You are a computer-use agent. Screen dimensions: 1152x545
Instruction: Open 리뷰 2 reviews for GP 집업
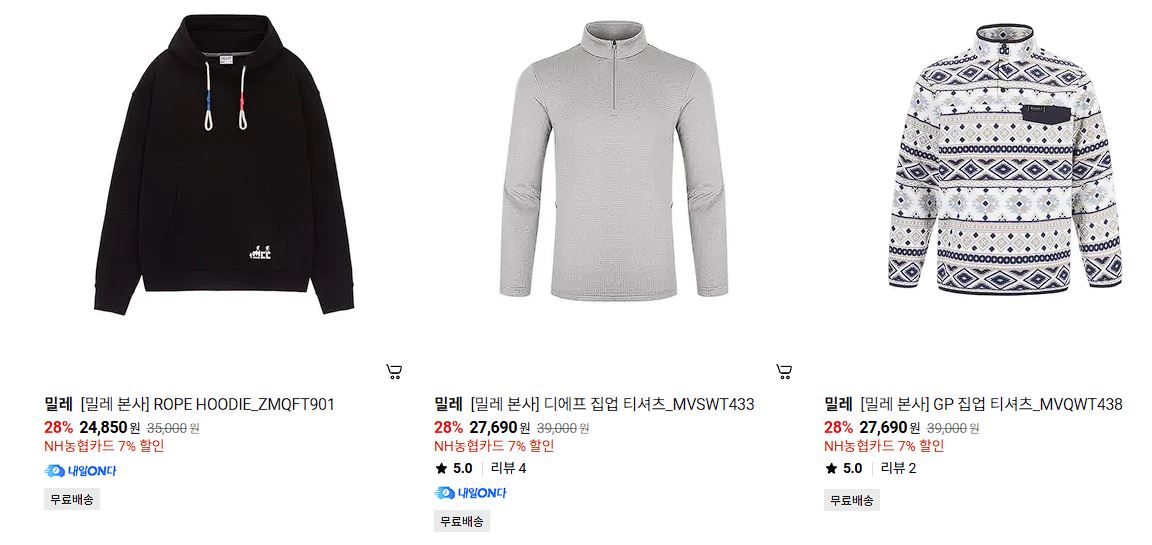(x=899, y=469)
